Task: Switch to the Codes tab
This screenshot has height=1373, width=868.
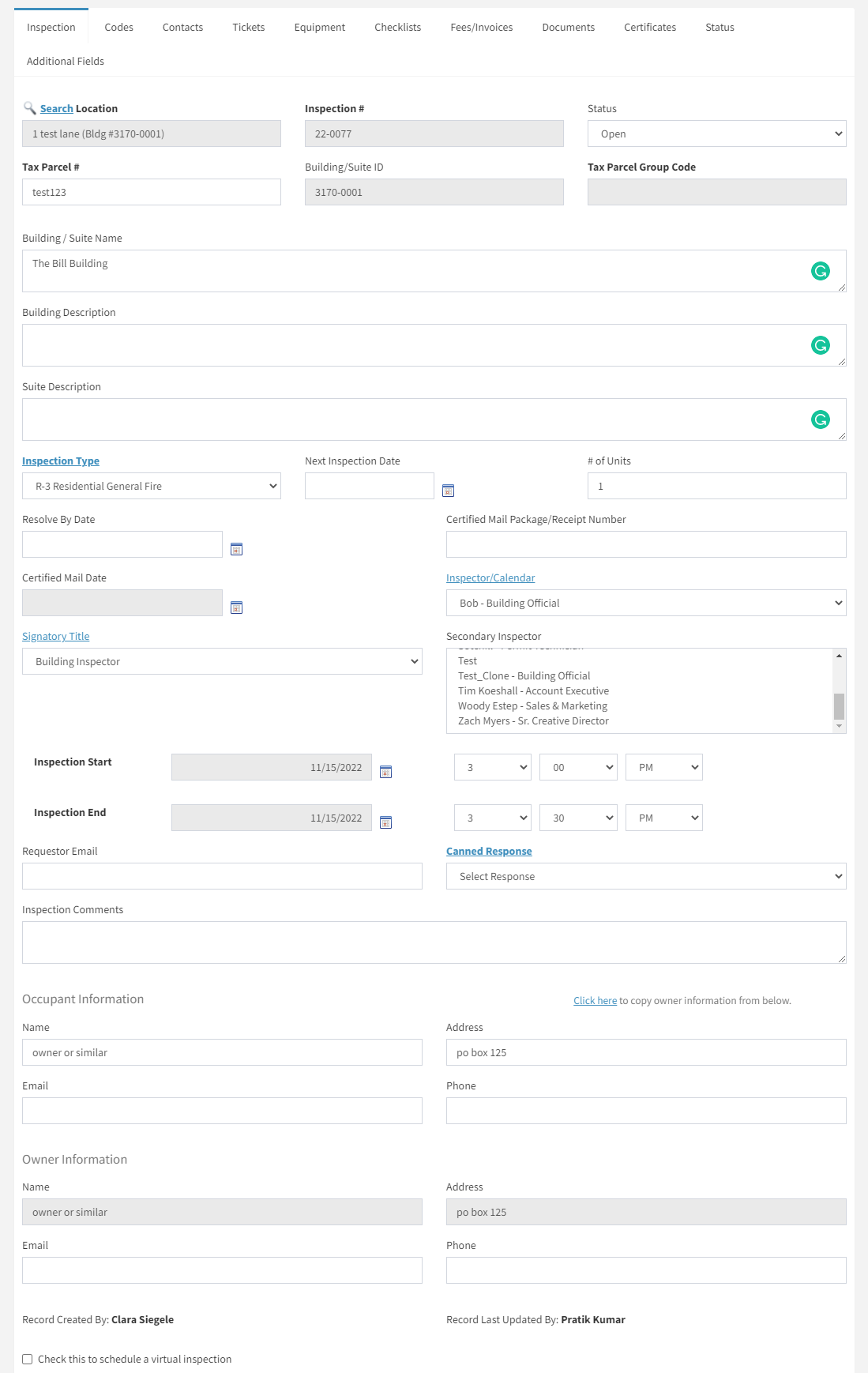Action: [118, 27]
